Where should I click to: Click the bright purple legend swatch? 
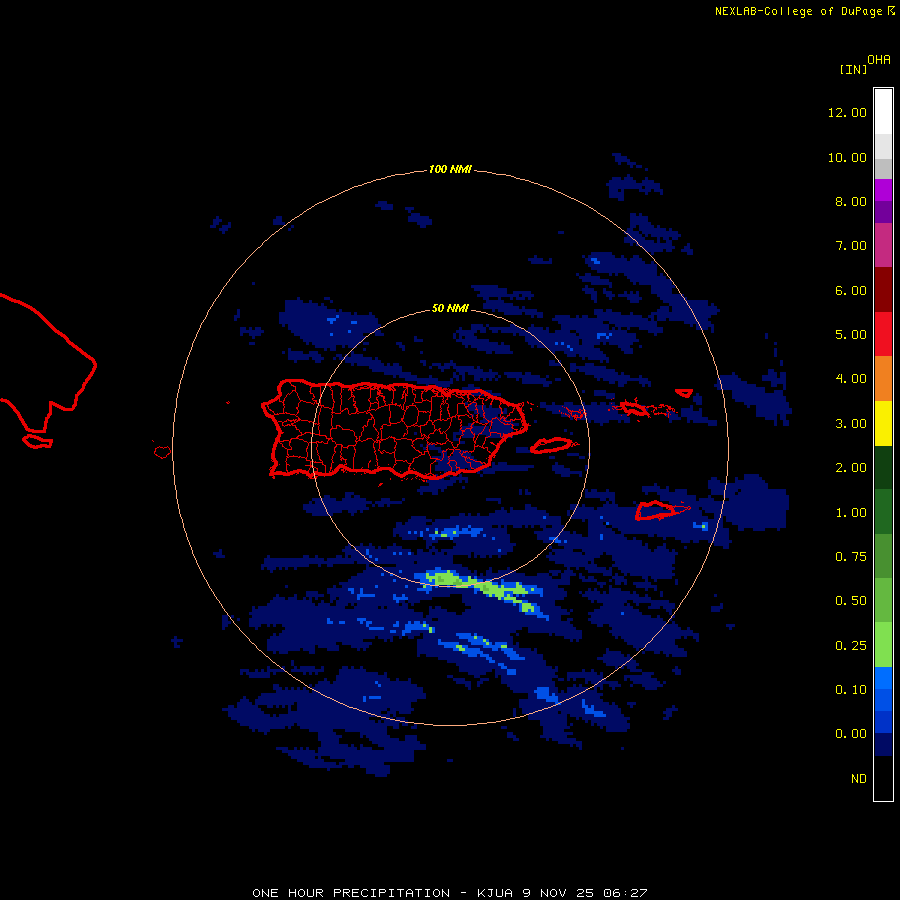point(883,190)
